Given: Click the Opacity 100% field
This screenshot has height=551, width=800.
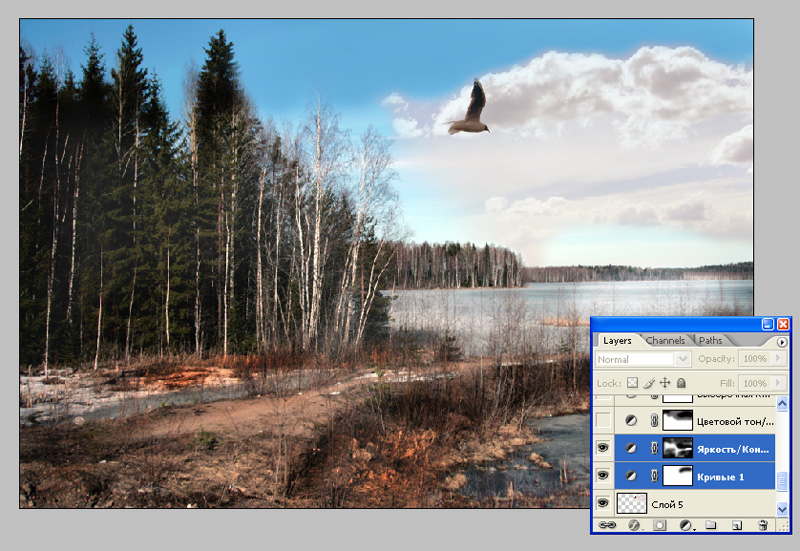Looking at the screenshot, I should tap(755, 359).
